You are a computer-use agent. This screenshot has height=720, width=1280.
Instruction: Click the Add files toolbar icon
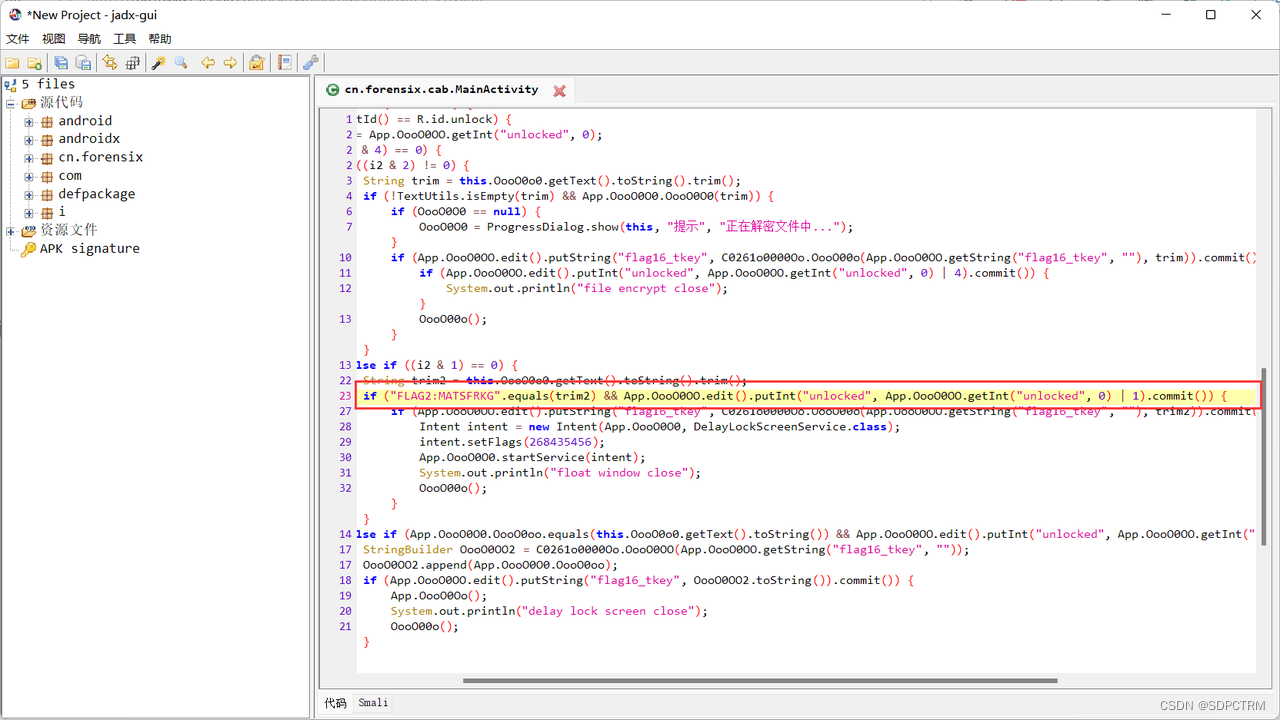click(34, 63)
